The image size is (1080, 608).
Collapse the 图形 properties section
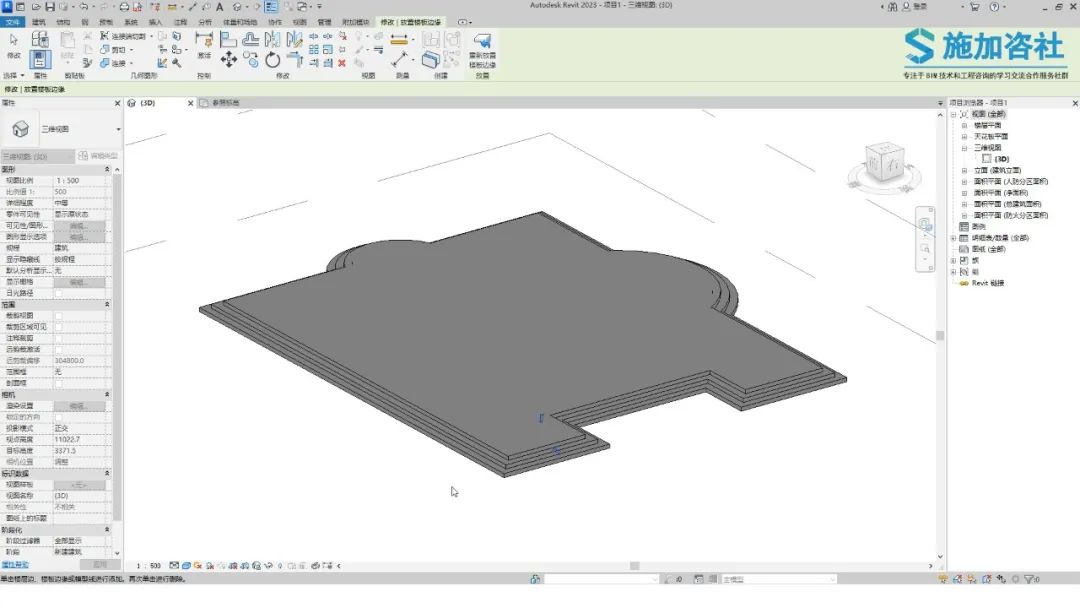107,169
